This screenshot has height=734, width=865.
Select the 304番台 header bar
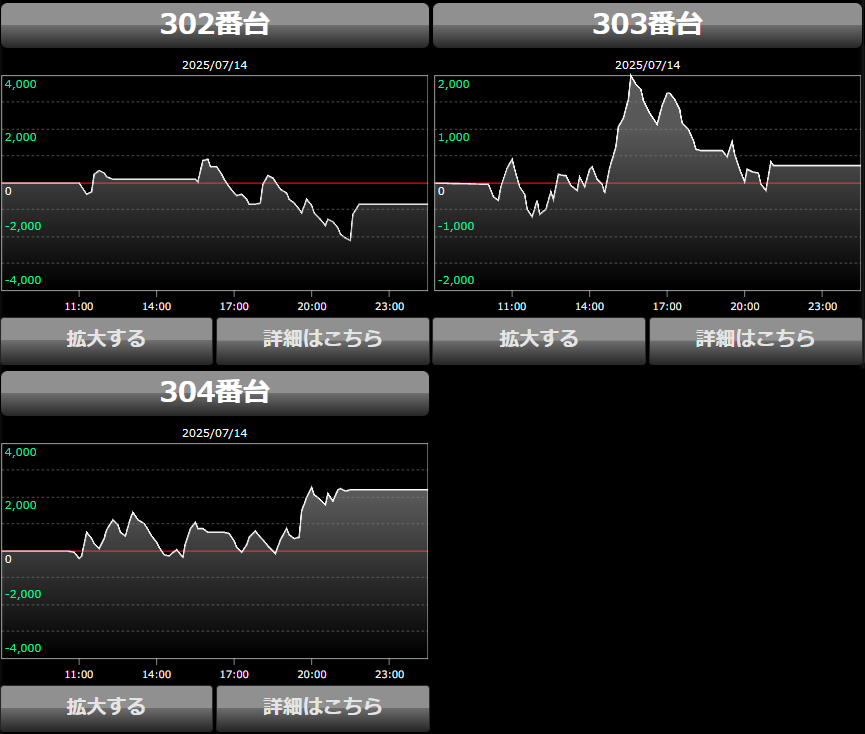[x=215, y=393]
